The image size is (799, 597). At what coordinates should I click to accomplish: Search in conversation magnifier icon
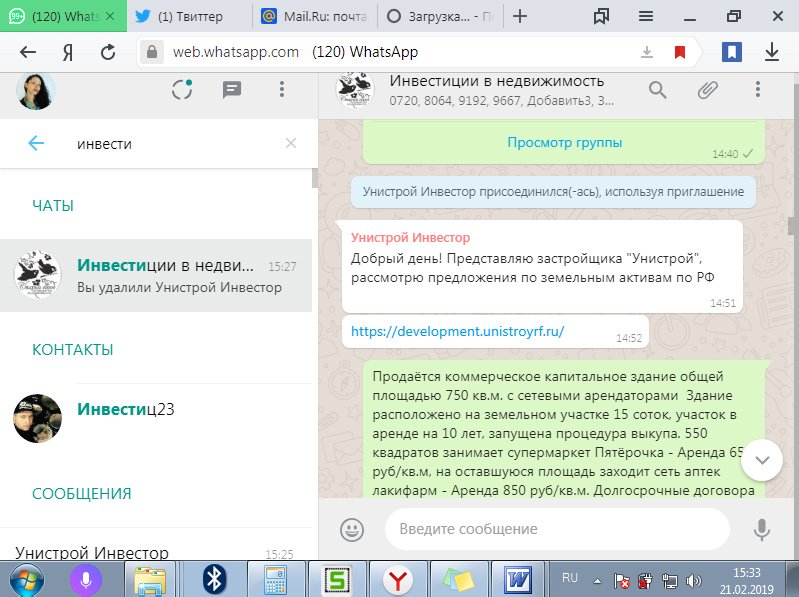[x=657, y=90]
